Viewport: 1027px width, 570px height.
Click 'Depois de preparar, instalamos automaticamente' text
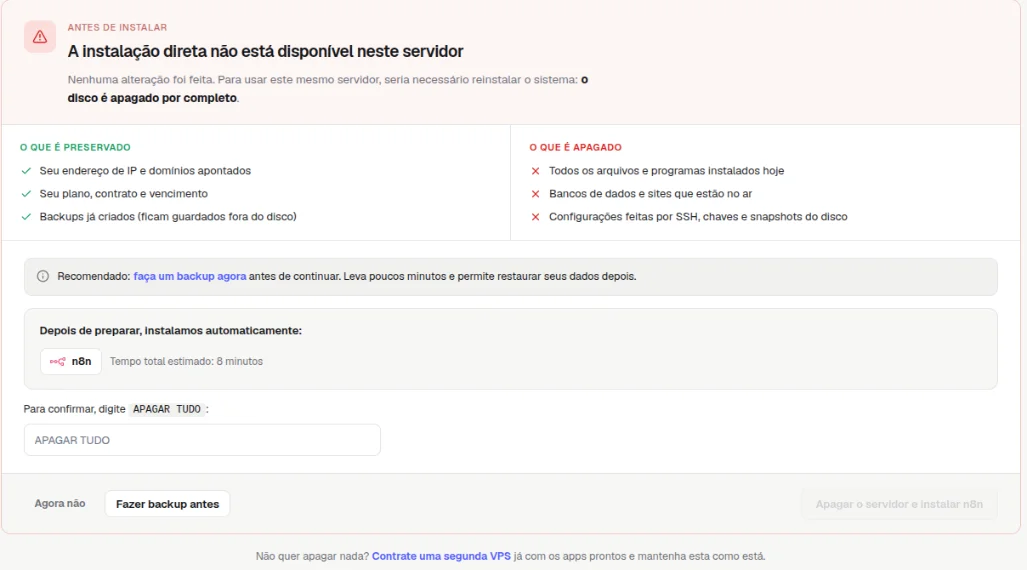[x=170, y=331]
